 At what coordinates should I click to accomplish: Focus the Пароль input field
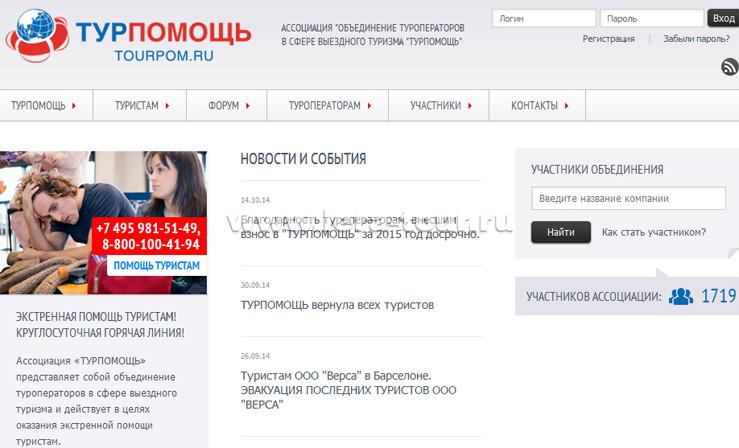[652, 18]
